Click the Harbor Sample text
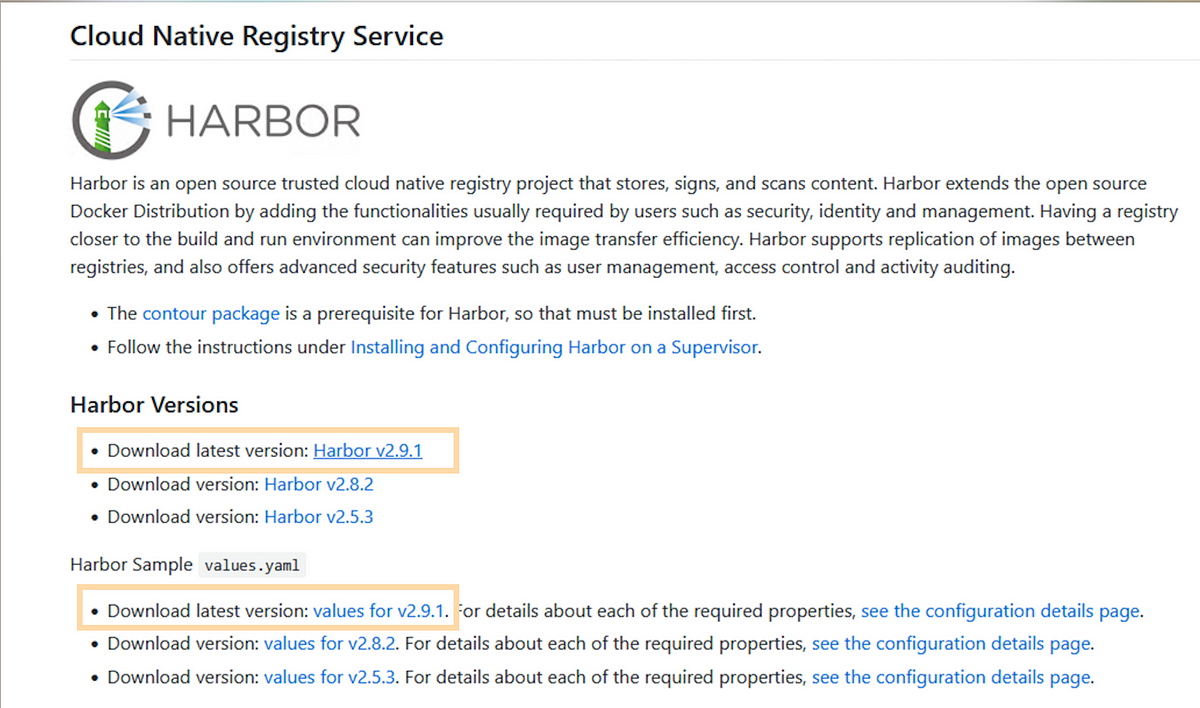 (131, 564)
